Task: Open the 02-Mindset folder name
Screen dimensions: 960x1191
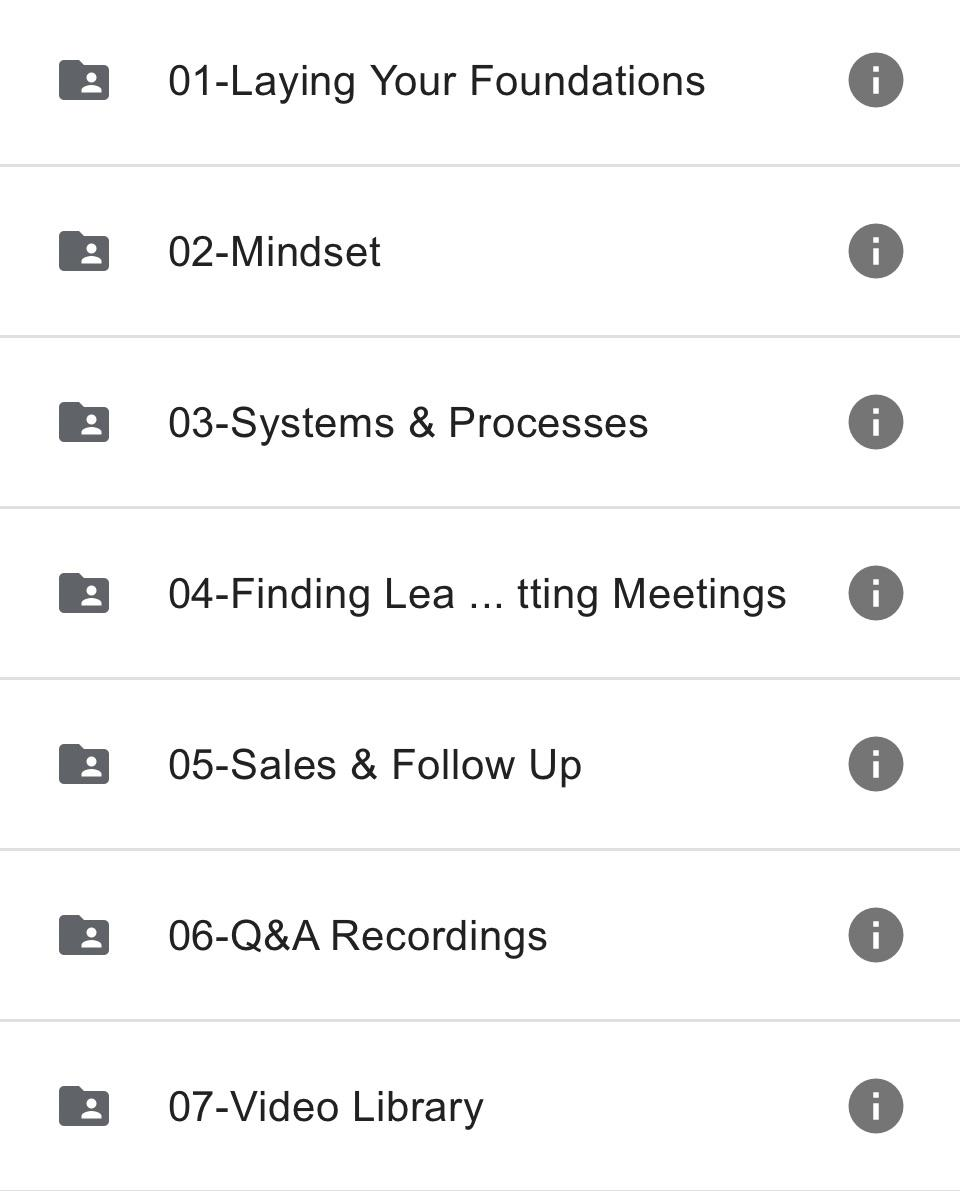Action: (274, 251)
